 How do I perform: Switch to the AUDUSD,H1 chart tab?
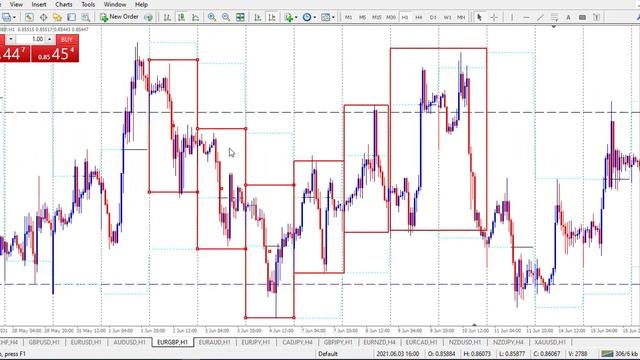pyautogui.click(x=129, y=342)
